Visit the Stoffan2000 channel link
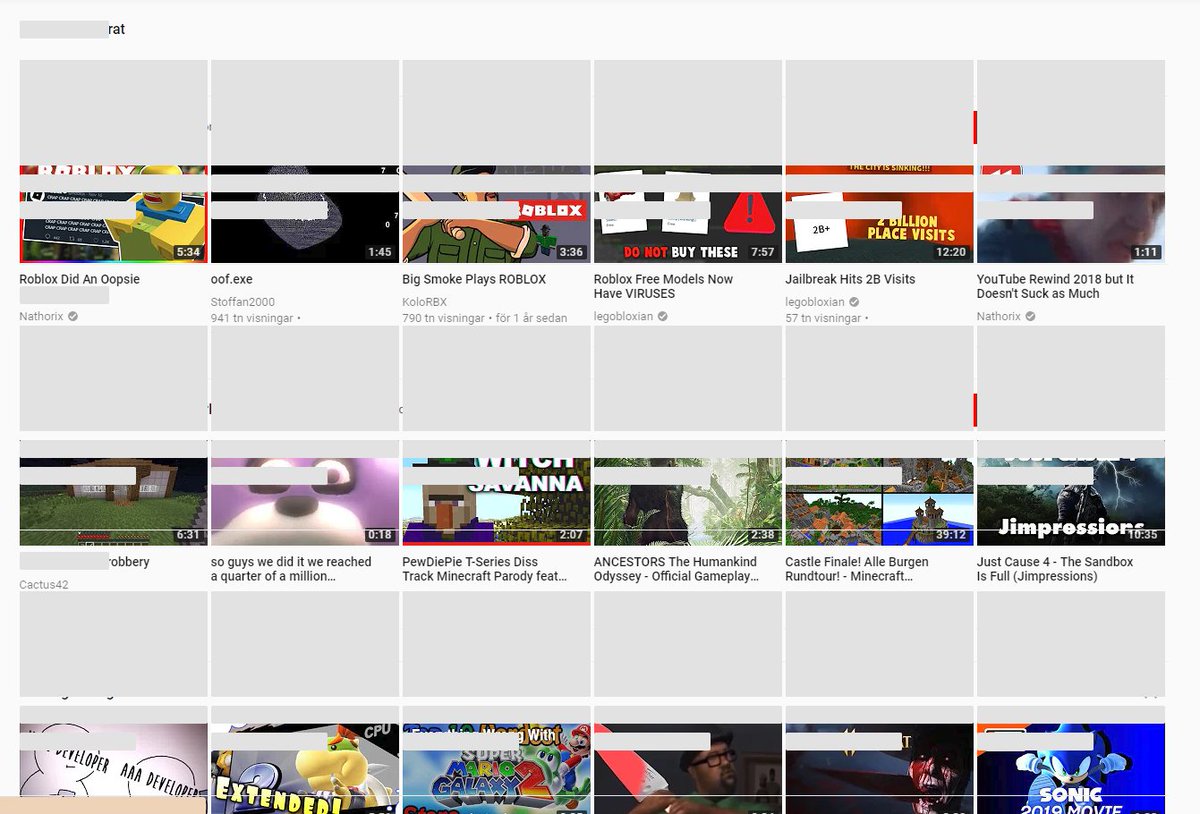 [243, 302]
